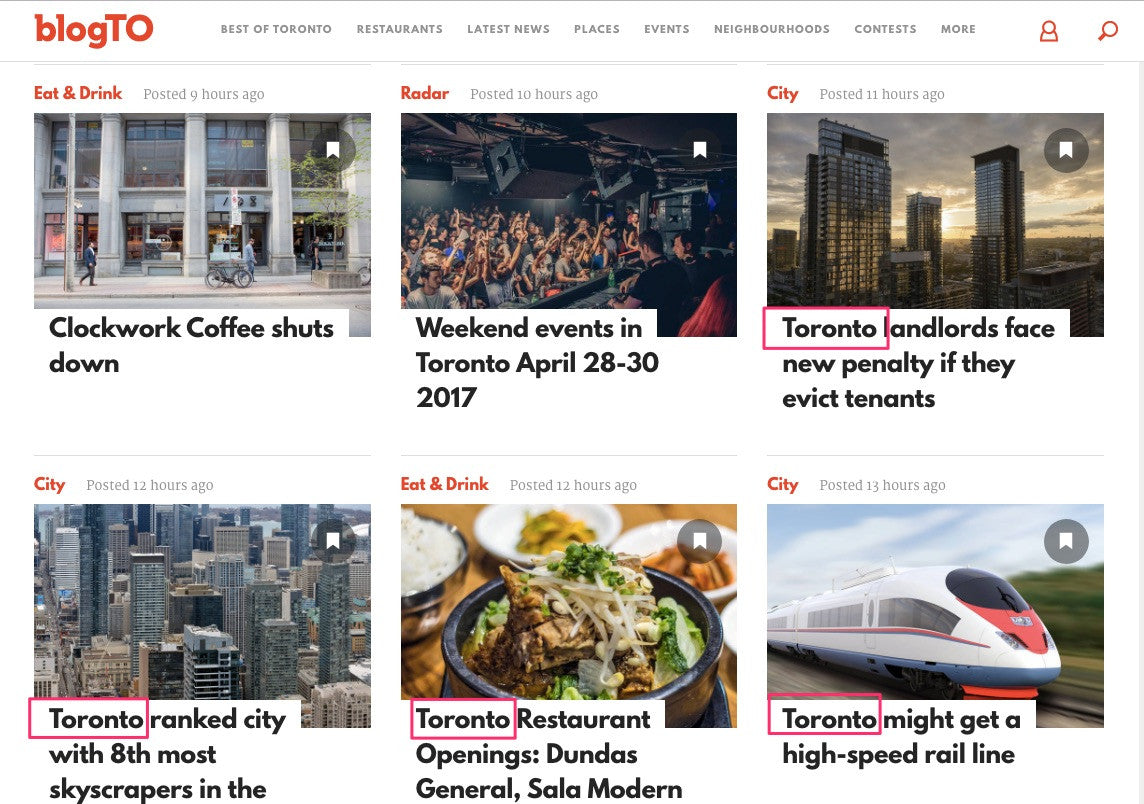The width and height of the screenshot is (1144, 804).
Task: Open the Neighbourhoods menu
Action: (771, 29)
